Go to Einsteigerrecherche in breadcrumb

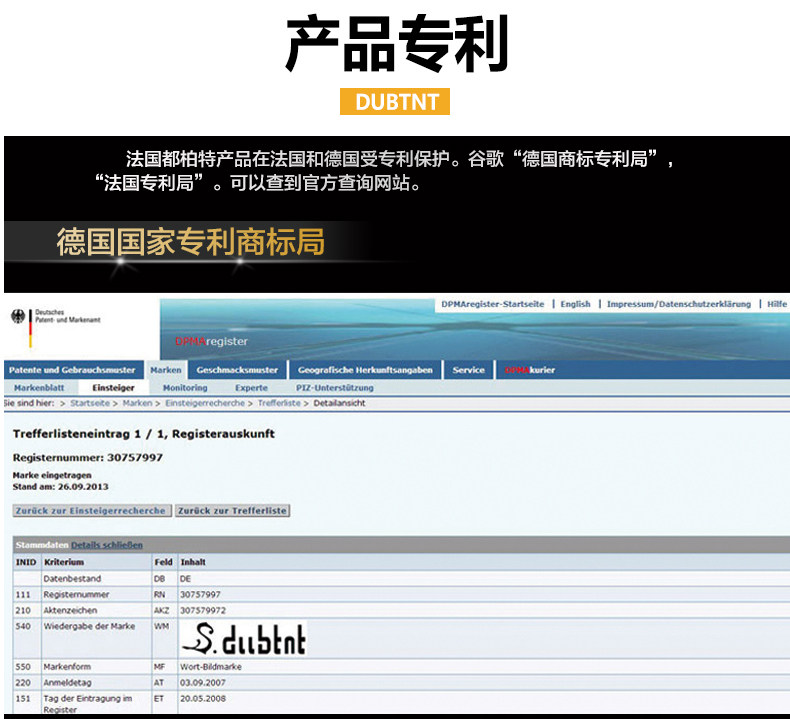pos(205,403)
